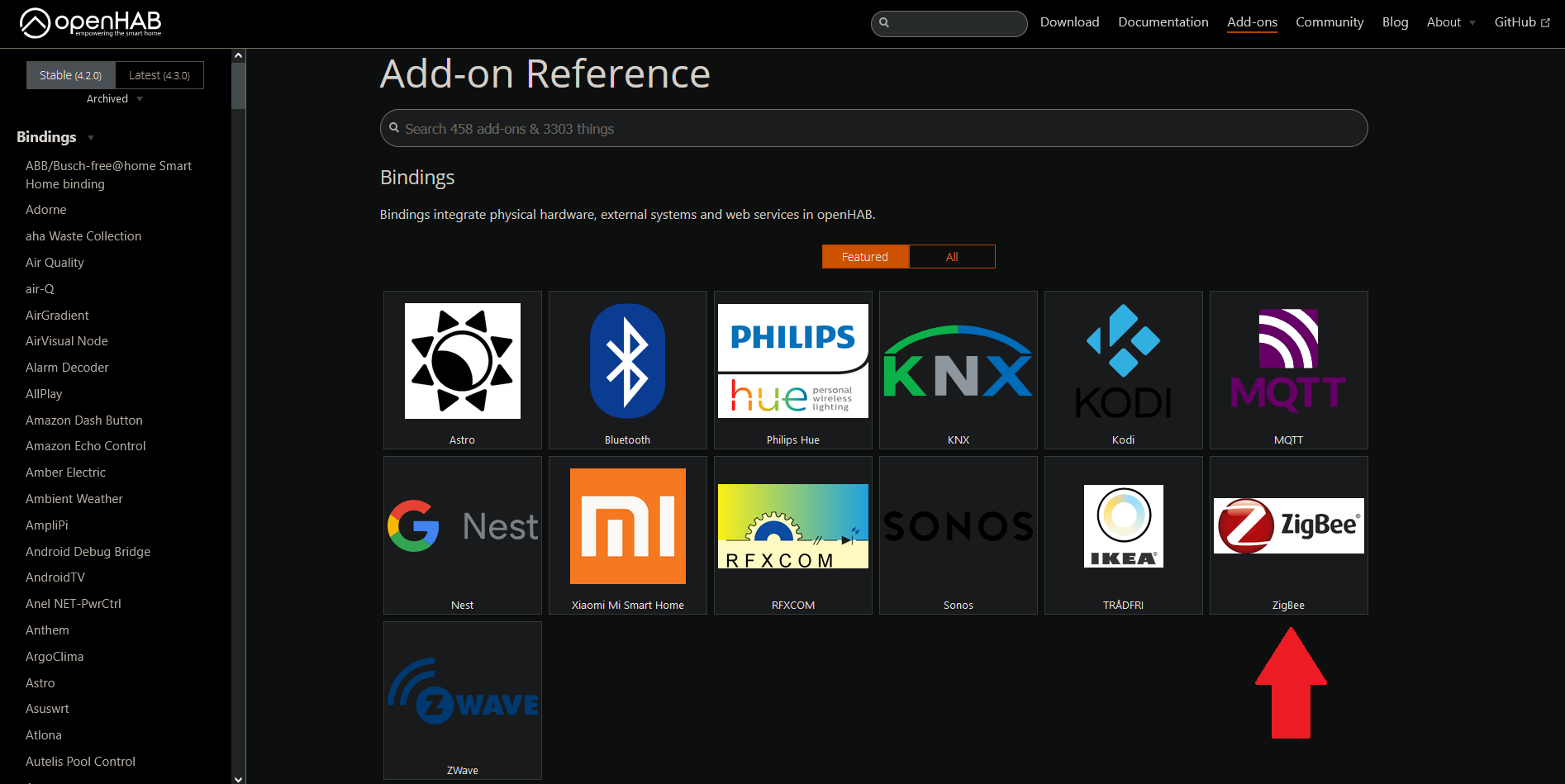Viewport: 1565px width, 784px height.
Task: Select the Stable (4.2.0) version toggle
Action: pyautogui.click(x=70, y=74)
